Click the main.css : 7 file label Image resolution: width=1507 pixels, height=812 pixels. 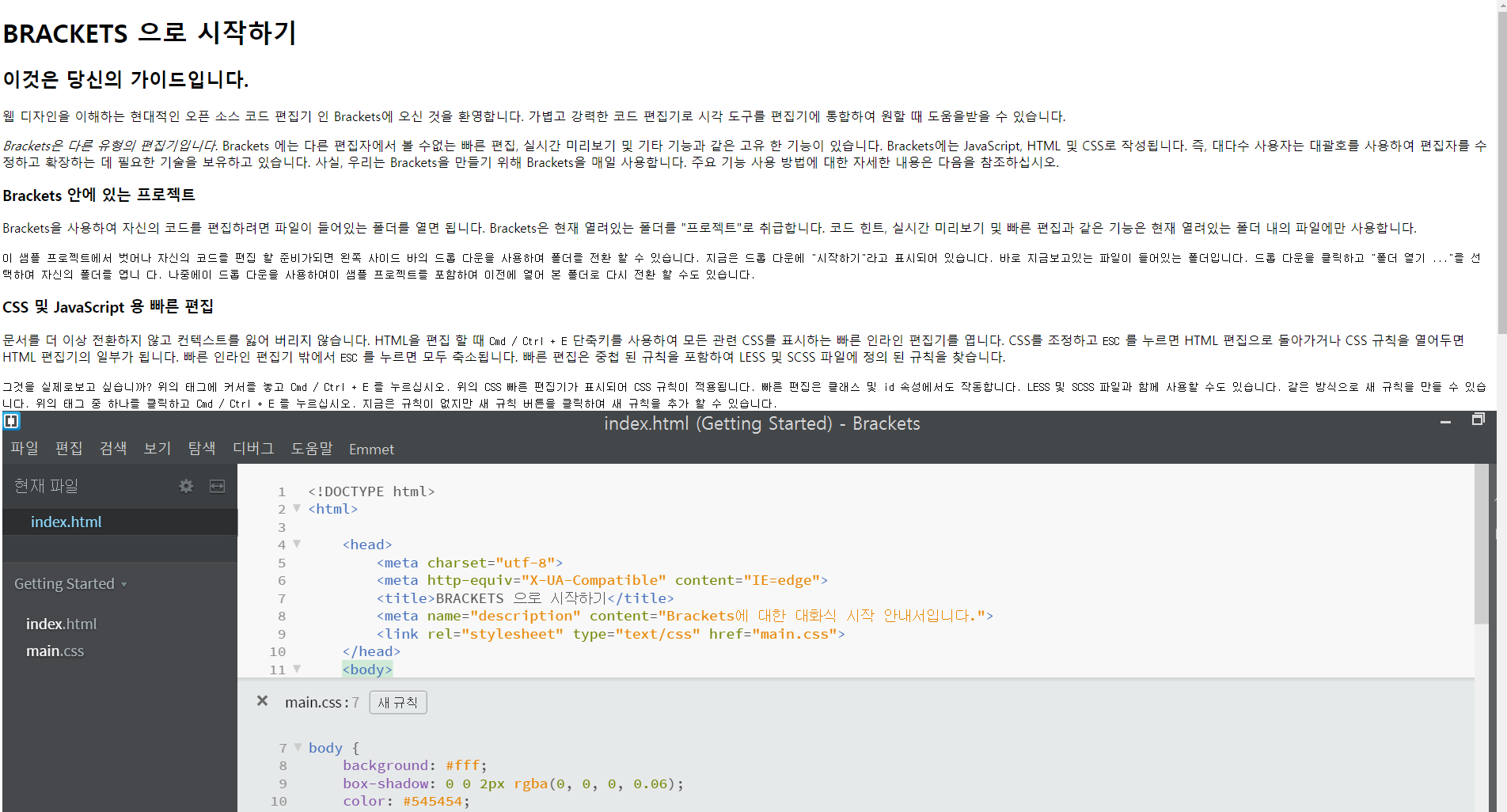(322, 702)
